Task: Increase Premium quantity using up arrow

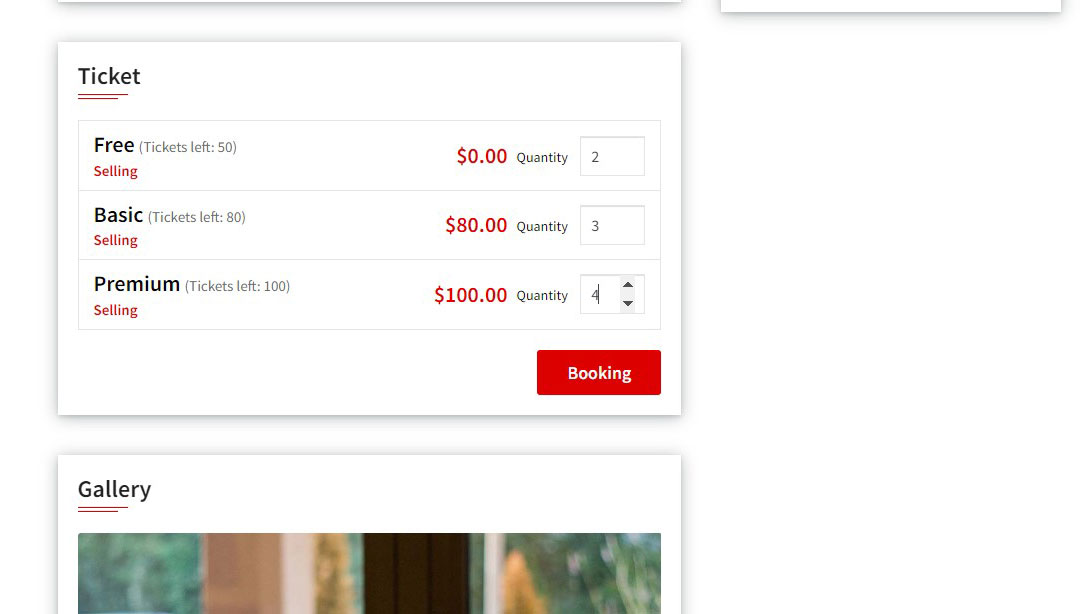Action: tap(628, 285)
